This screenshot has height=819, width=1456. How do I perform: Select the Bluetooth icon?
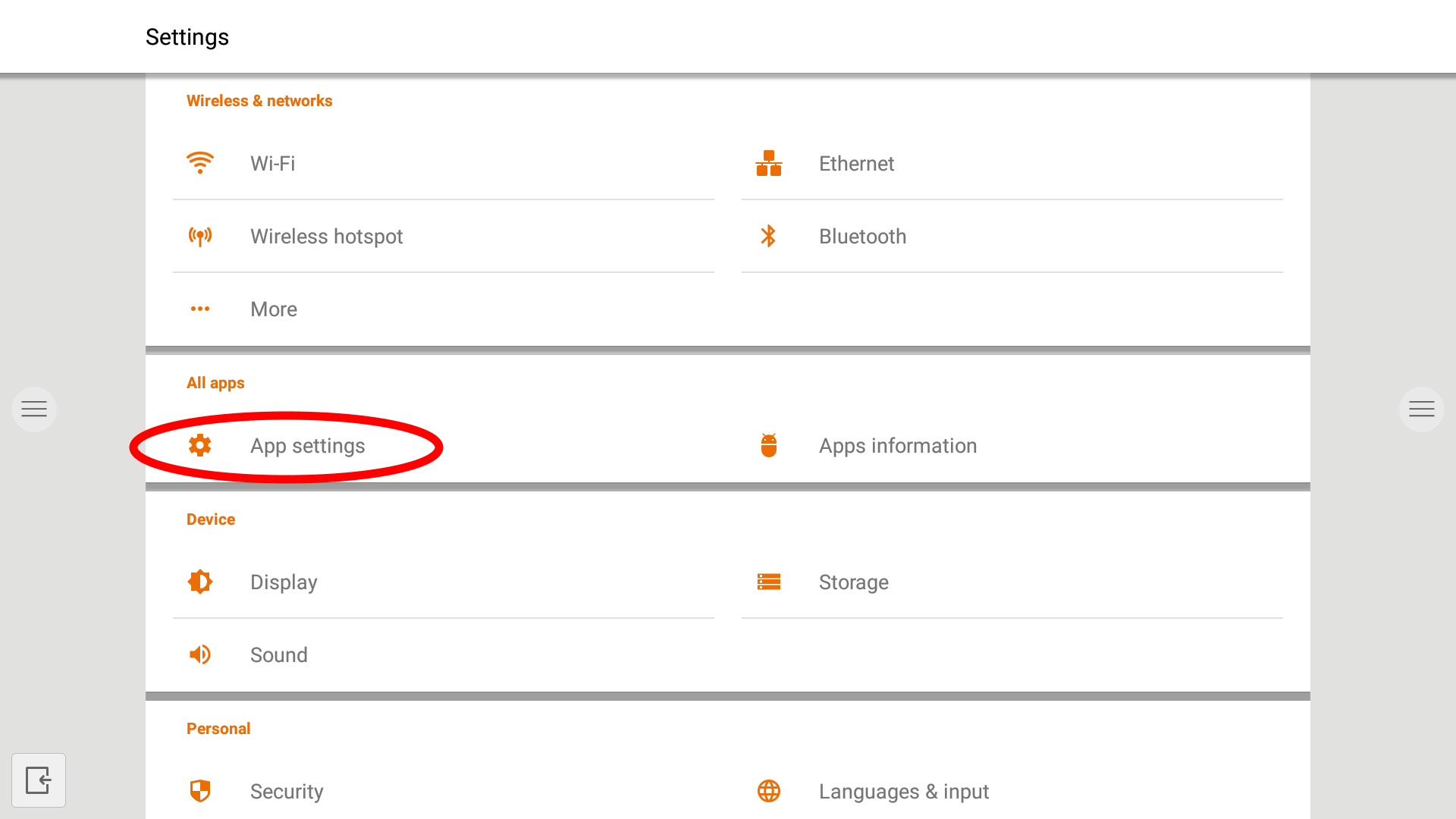click(x=768, y=236)
